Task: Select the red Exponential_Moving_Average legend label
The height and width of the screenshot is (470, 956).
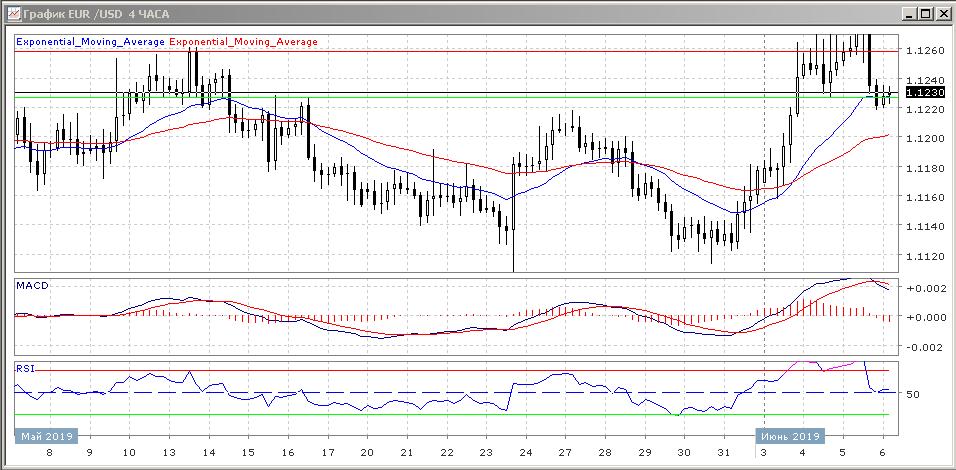Action: click(244, 42)
